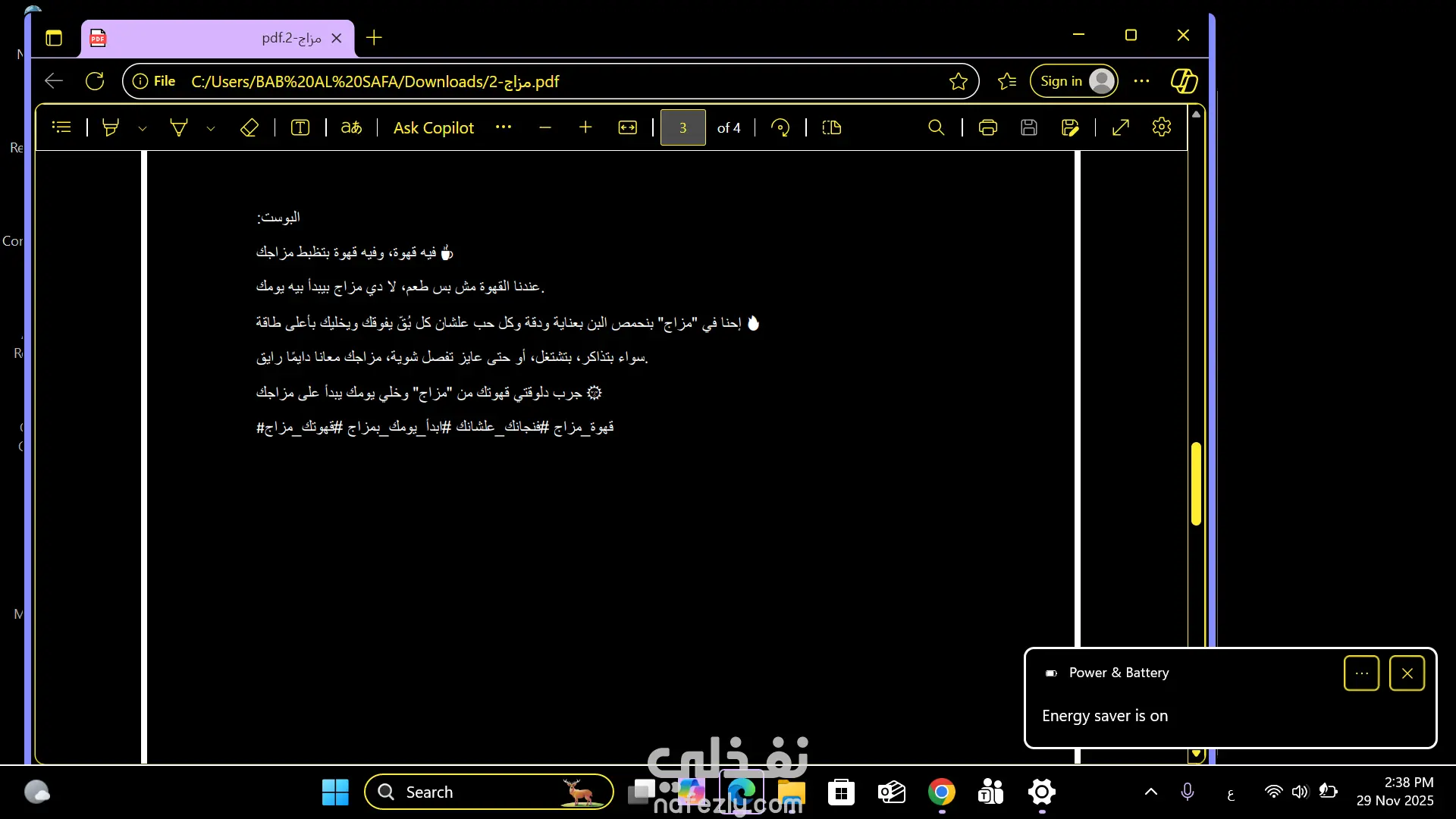This screenshot has width=1456, height=819.
Task: Open the PDF table of contents
Action: [61, 127]
